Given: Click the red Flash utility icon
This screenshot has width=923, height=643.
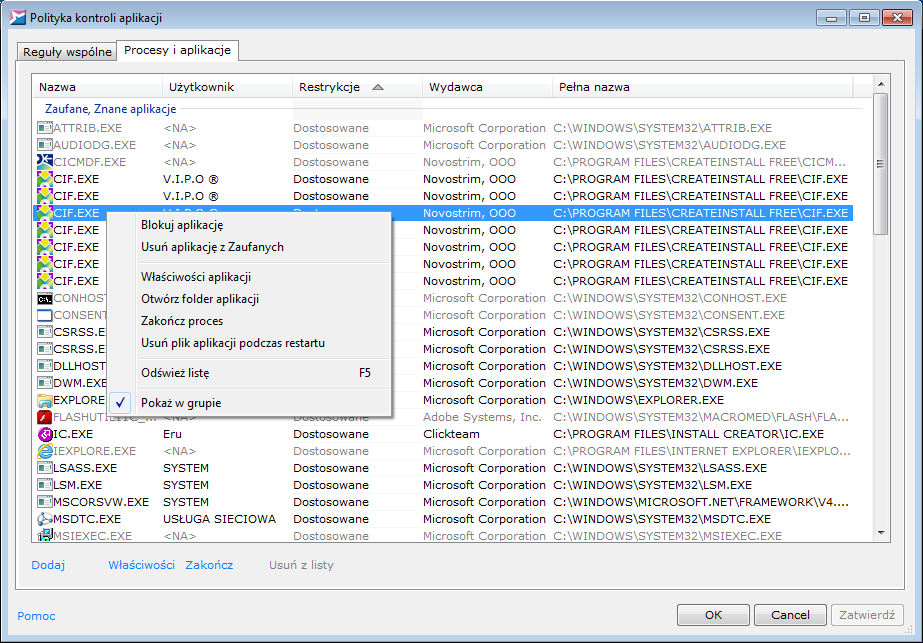Looking at the screenshot, I should tap(45, 417).
